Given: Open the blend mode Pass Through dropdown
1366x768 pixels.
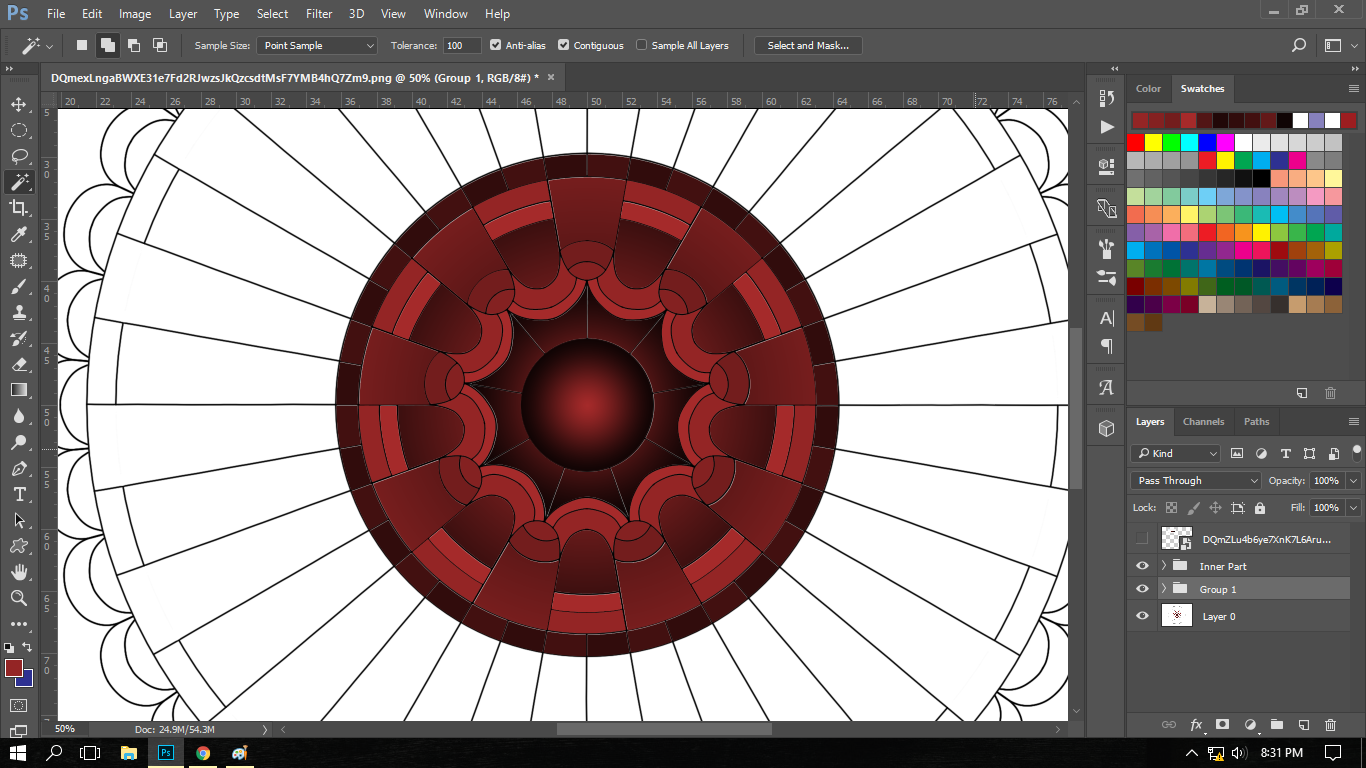Looking at the screenshot, I should [x=1196, y=480].
